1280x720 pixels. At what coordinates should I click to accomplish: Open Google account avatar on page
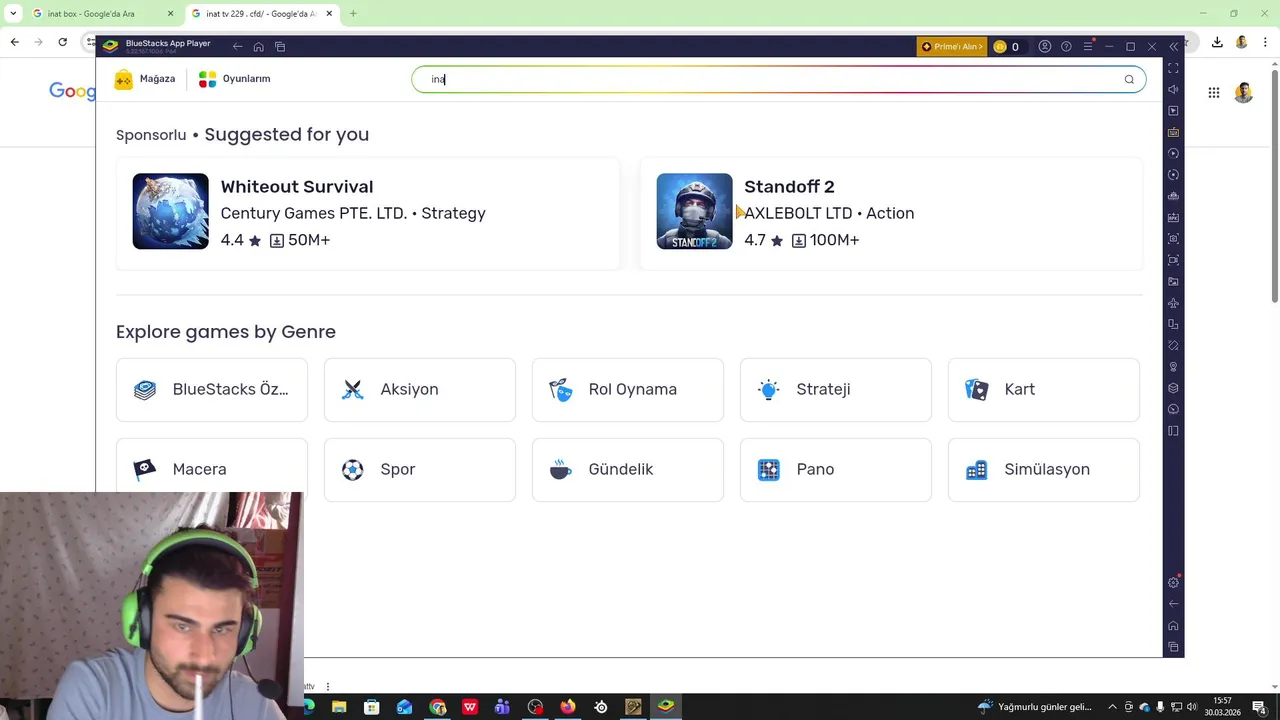tap(1244, 93)
